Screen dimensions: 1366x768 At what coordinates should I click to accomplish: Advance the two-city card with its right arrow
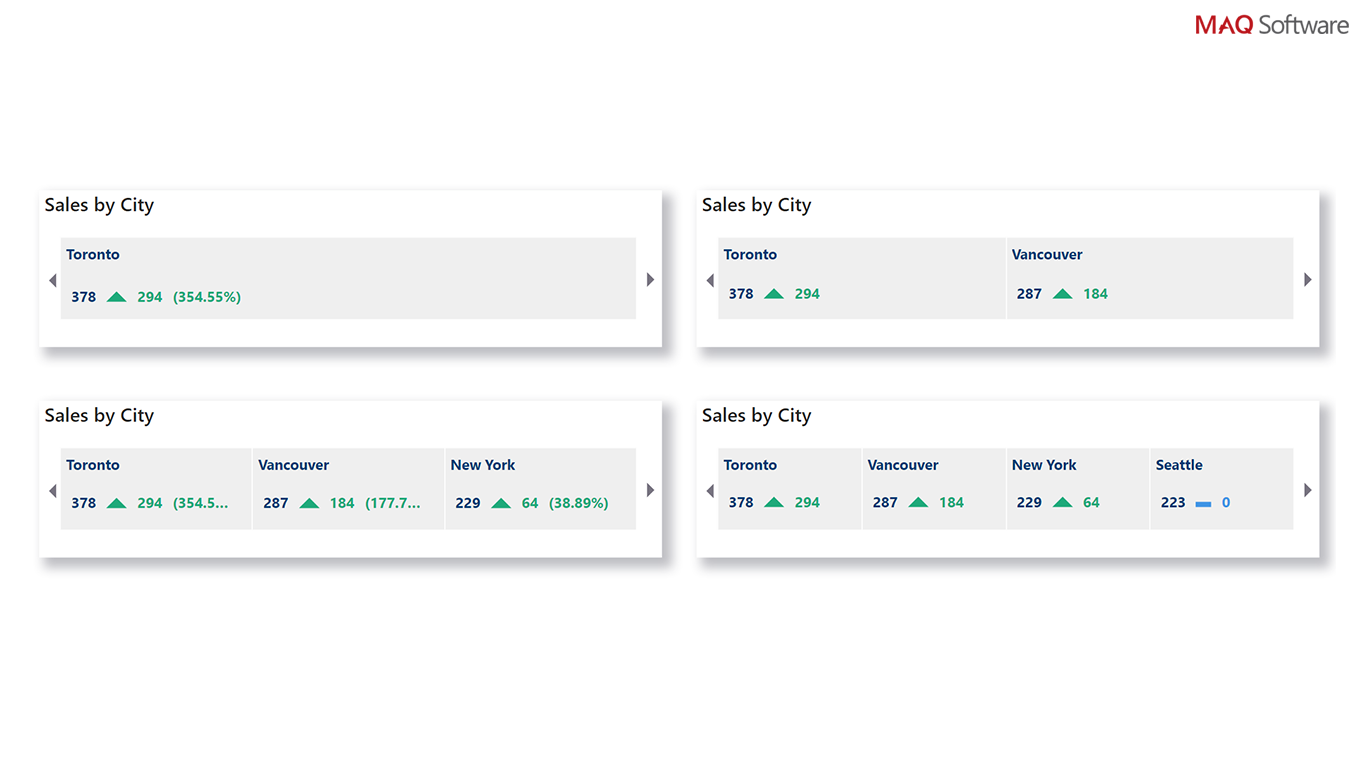1307,280
